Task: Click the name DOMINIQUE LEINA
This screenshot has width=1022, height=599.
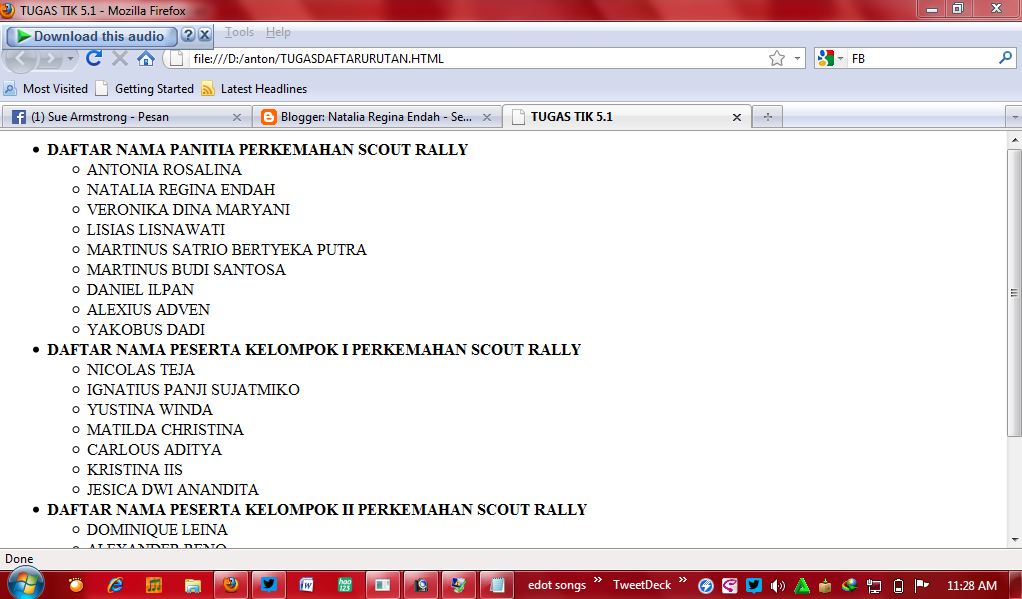Action: (x=157, y=529)
